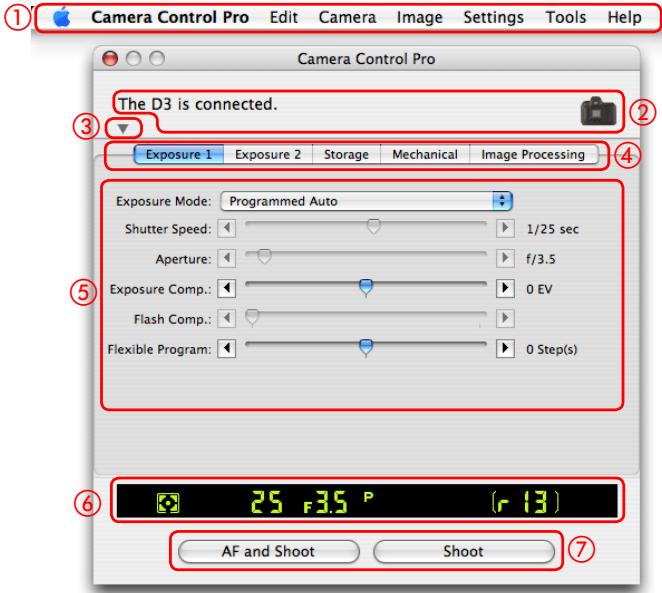Open the Settings menu
The image size is (662, 593).
pyautogui.click(x=494, y=18)
